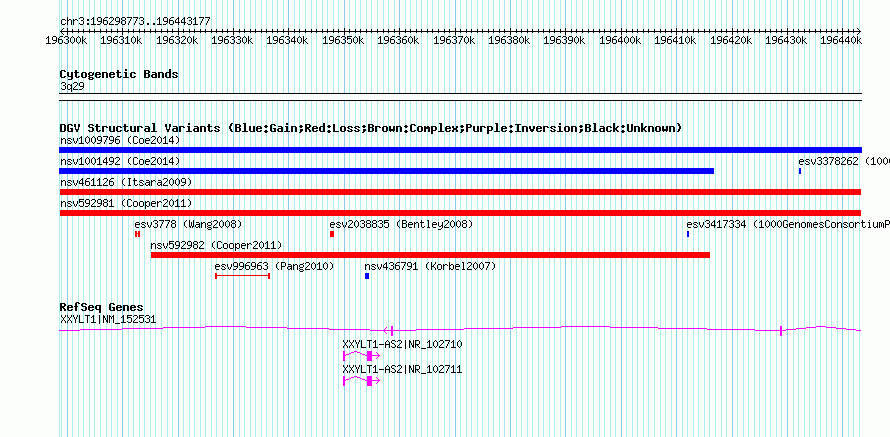Click the XXYLT1|NM_152531 gene label

click(x=108, y=320)
